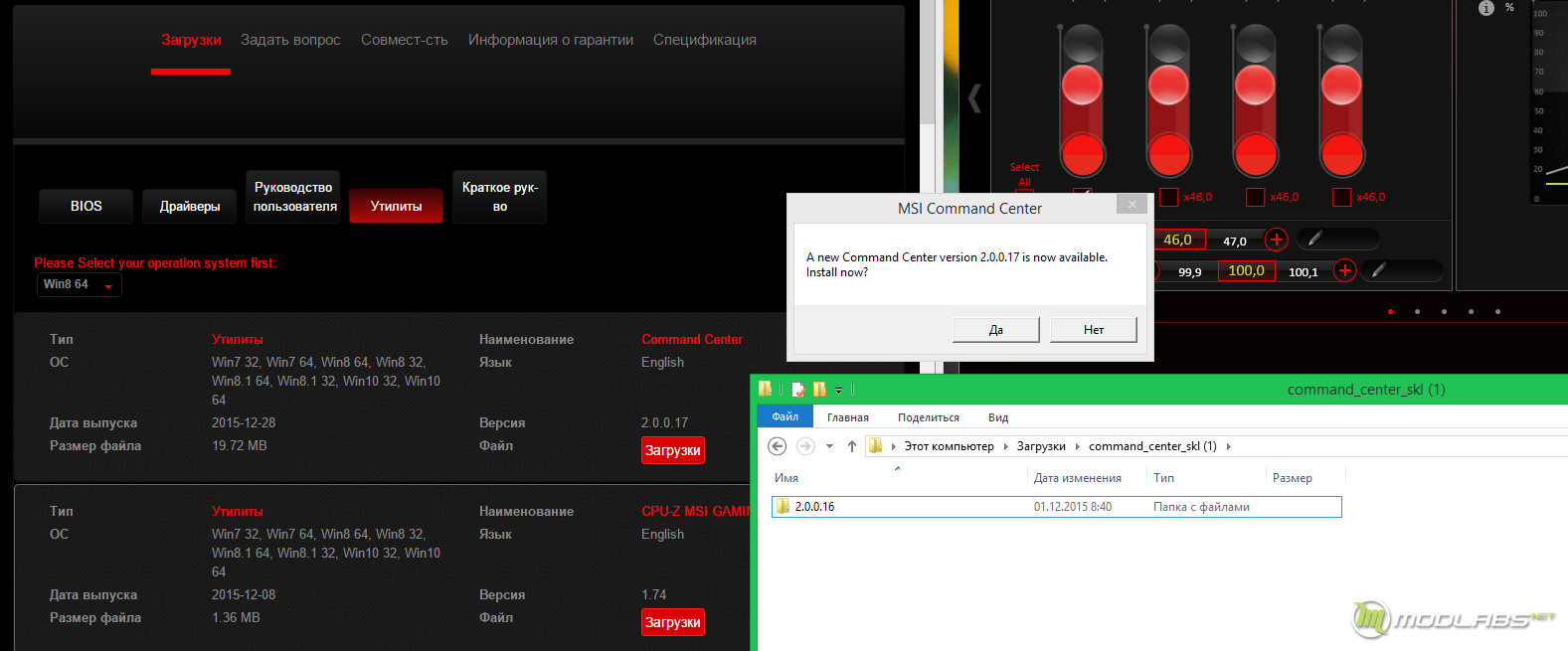Click the BIOS button
Screen dimensions: 1568x651
tap(87, 206)
